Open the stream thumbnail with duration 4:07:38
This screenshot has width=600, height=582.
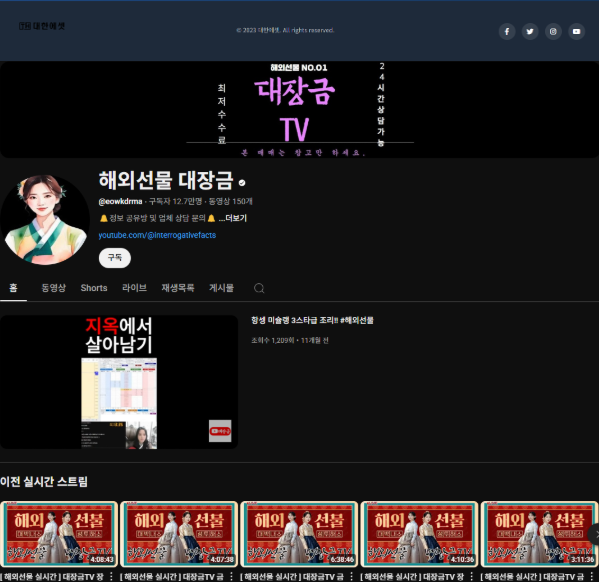[179, 534]
